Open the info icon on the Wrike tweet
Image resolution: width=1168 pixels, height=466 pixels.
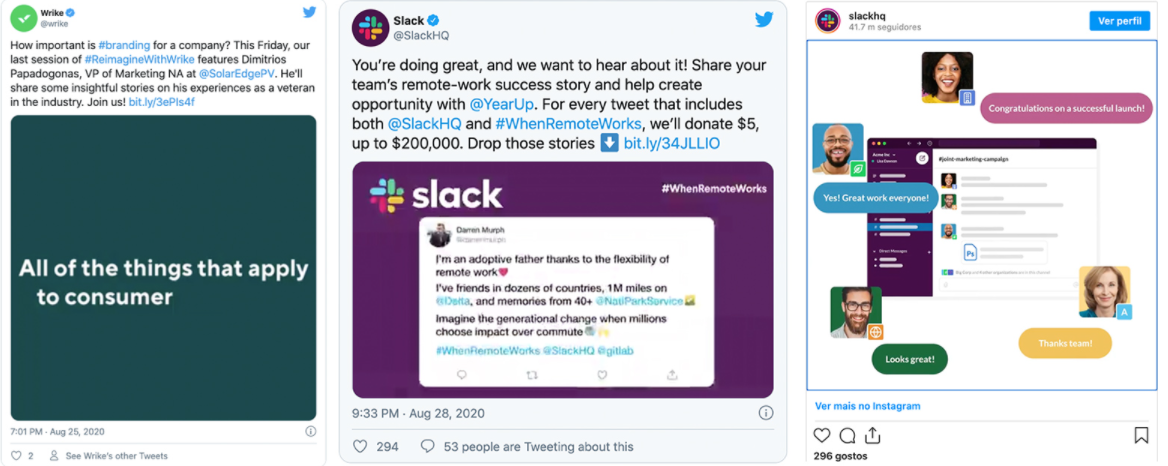[310, 432]
